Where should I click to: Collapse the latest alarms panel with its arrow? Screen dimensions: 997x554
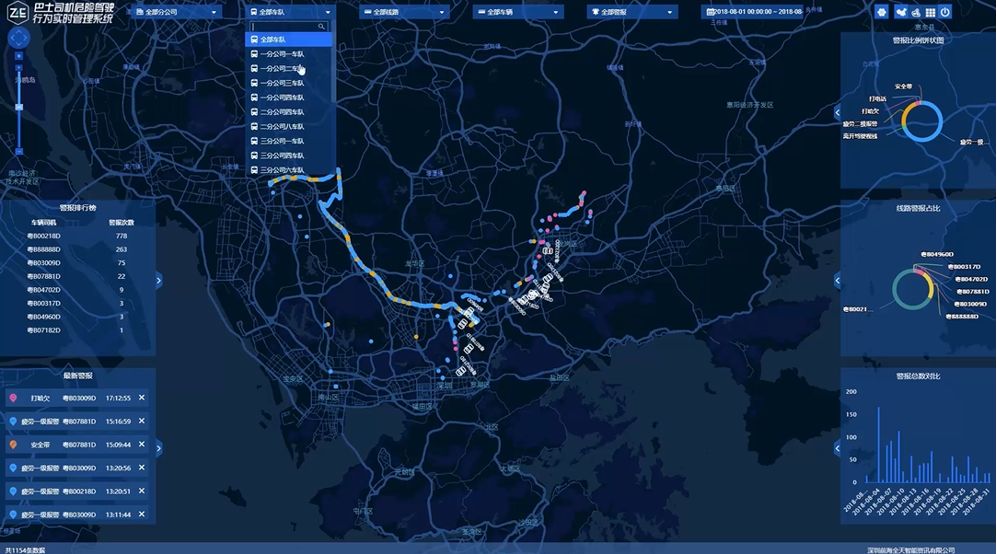(x=158, y=448)
